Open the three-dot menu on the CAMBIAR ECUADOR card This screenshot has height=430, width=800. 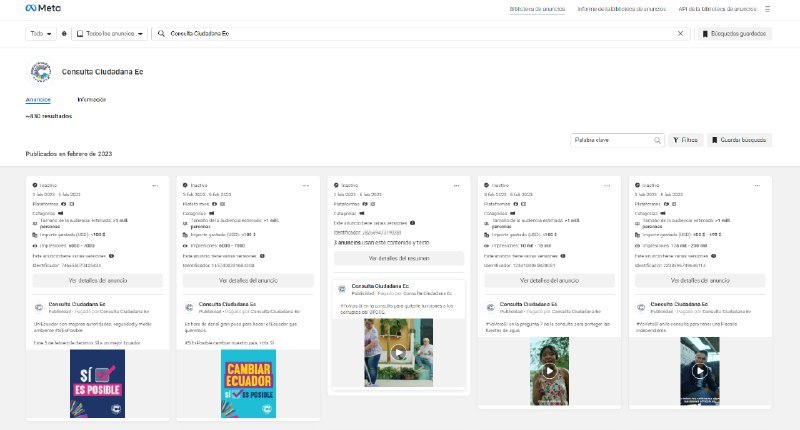(306, 186)
